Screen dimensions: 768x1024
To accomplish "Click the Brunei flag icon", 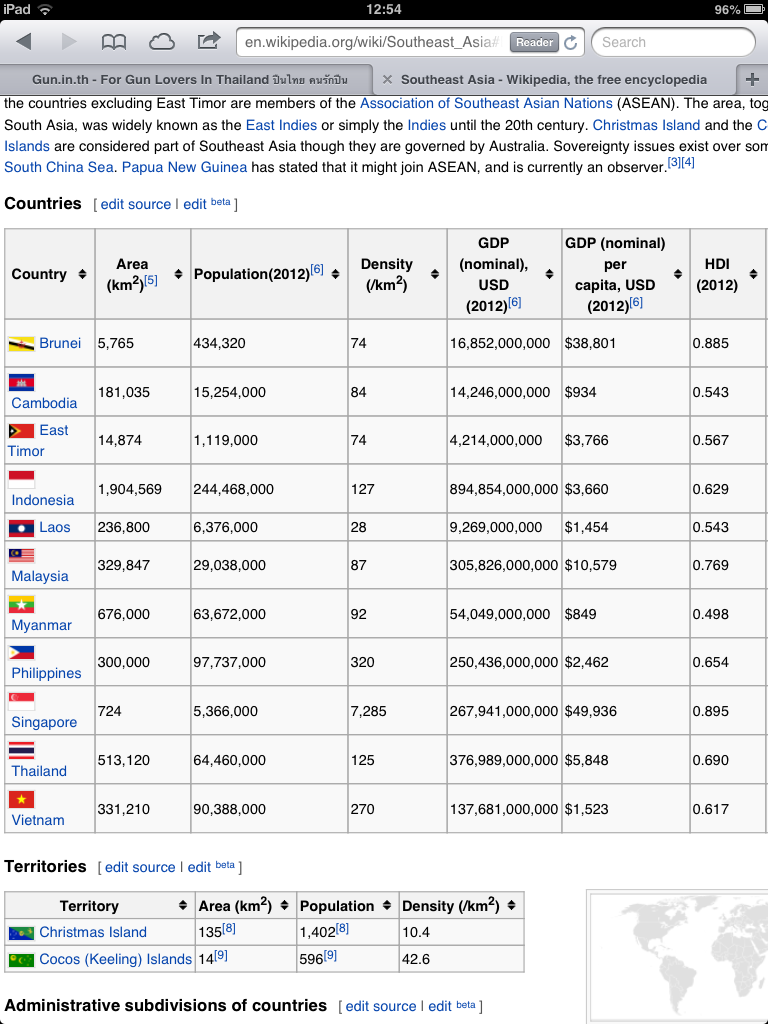I will [x=21, y=344].
